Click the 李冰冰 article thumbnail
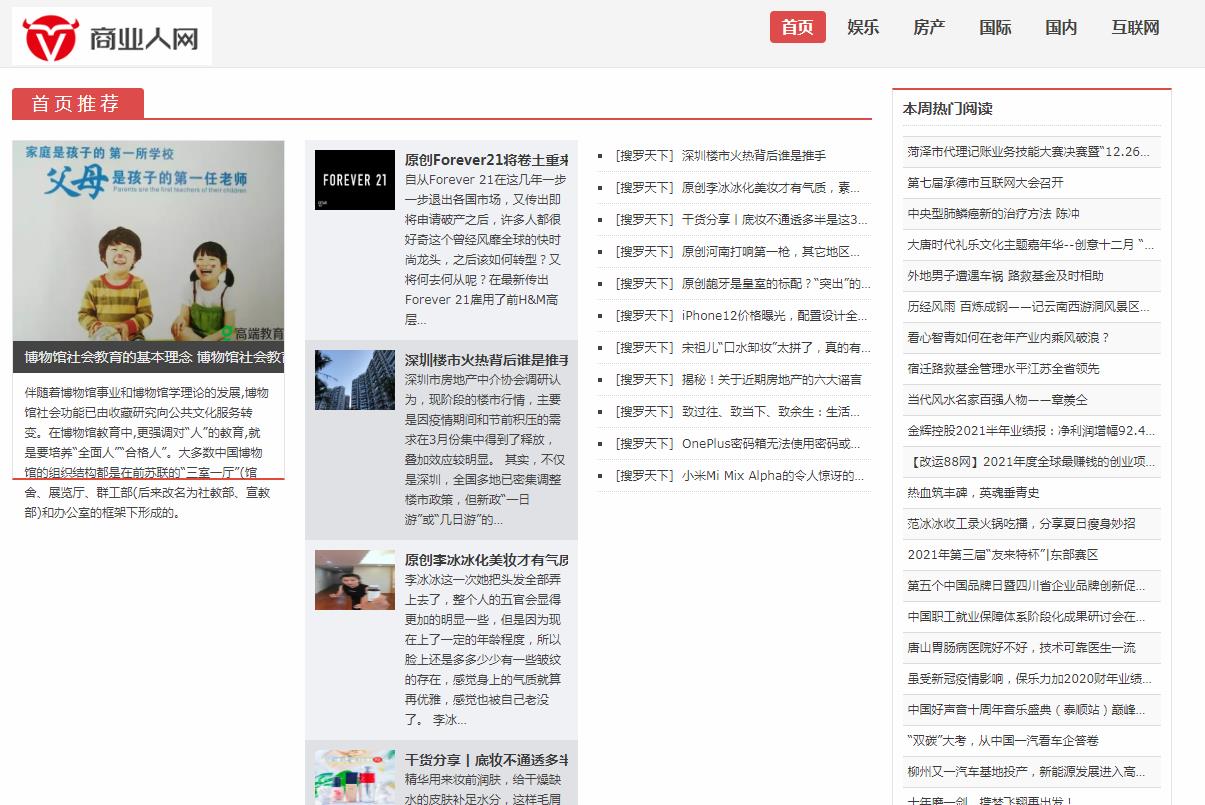This screenshot has width=1205, height=805. point(355,580)
